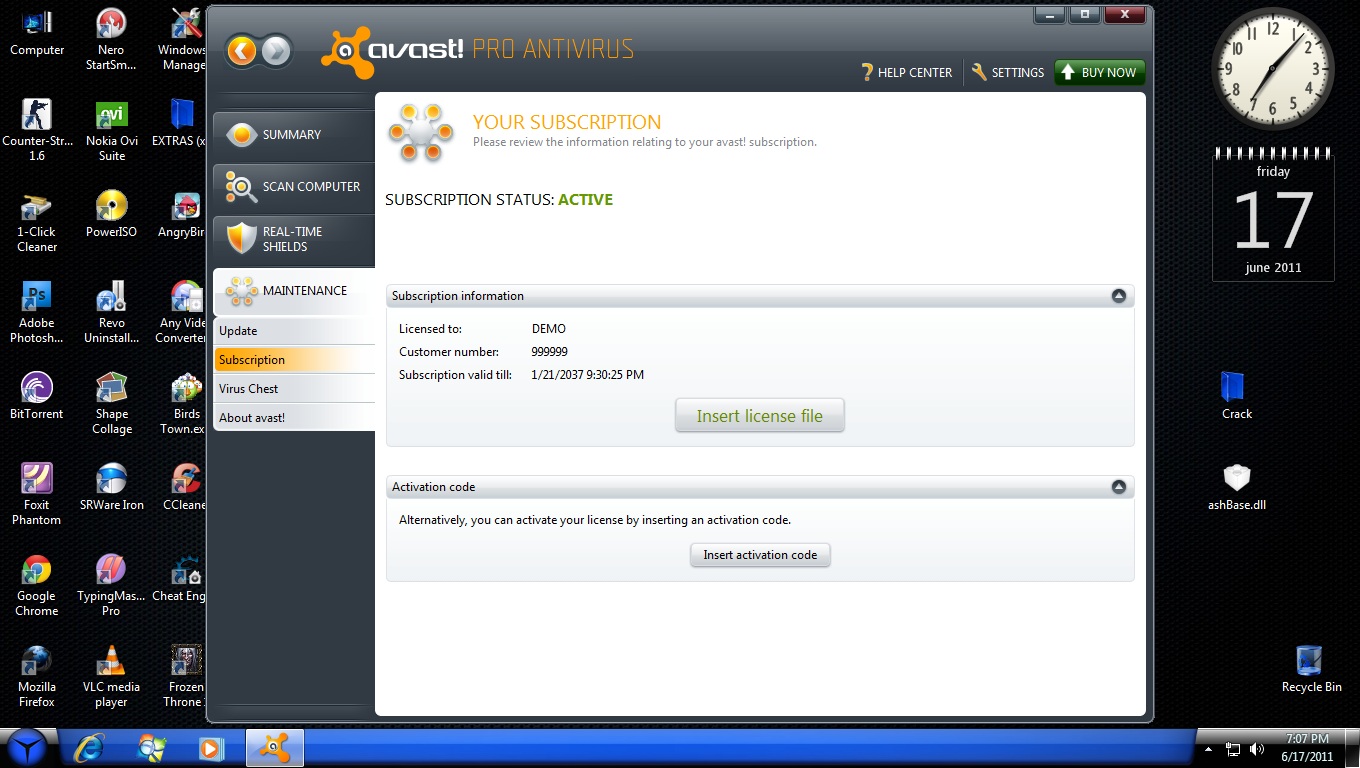
Task: Open TypingMaster Pro desktop icon
Action: 111,585
